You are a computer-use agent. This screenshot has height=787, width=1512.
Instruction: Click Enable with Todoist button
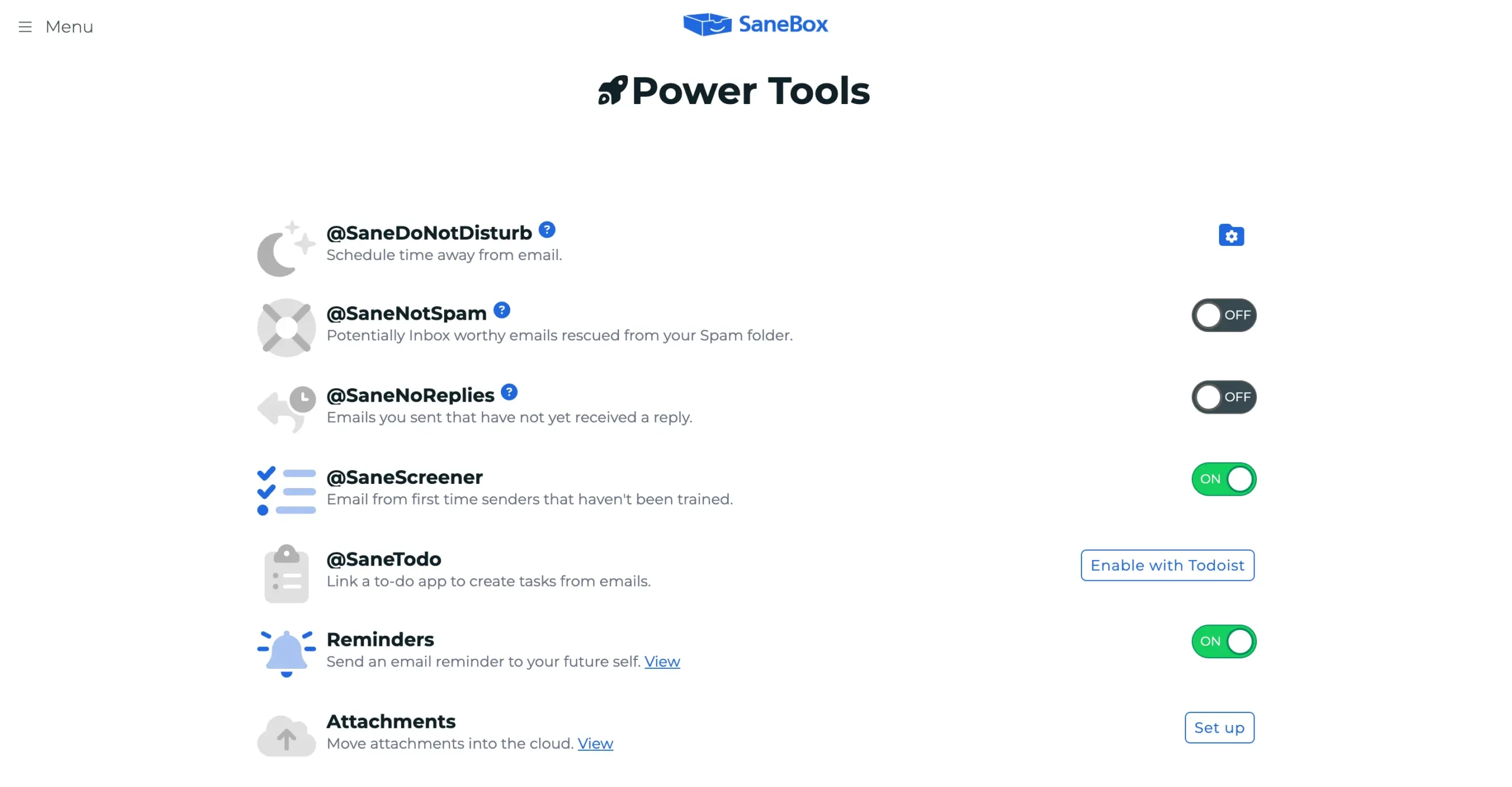(1167, 565)
